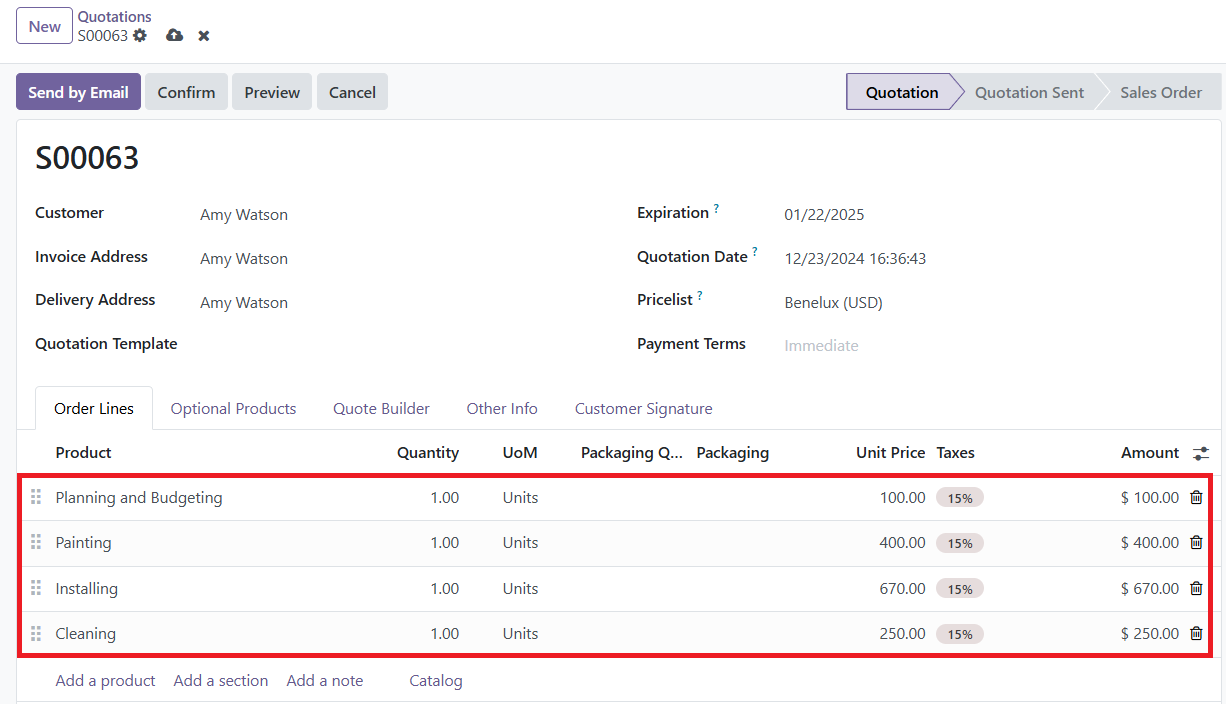The image size is (1226, 704).
Task: Click the cloud save icon
Action: coord(175,36)
